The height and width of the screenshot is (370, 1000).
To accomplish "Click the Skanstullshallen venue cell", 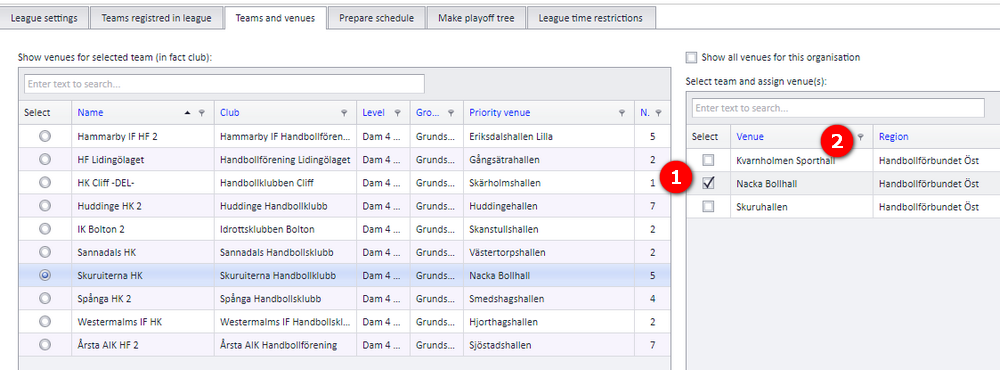I will click(x=548, y=229).
